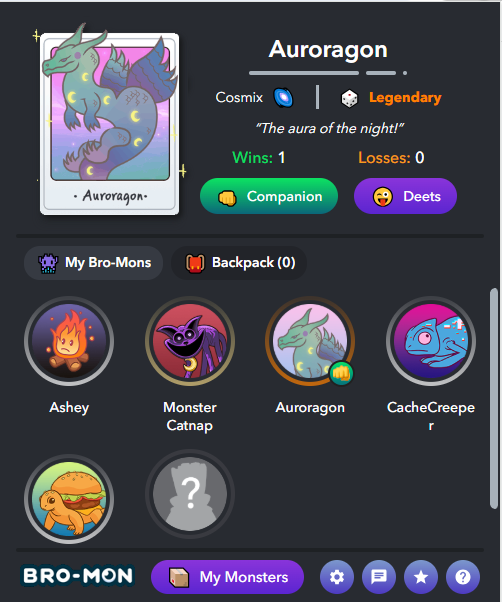Open the My Monsters button

pos(228,577)
